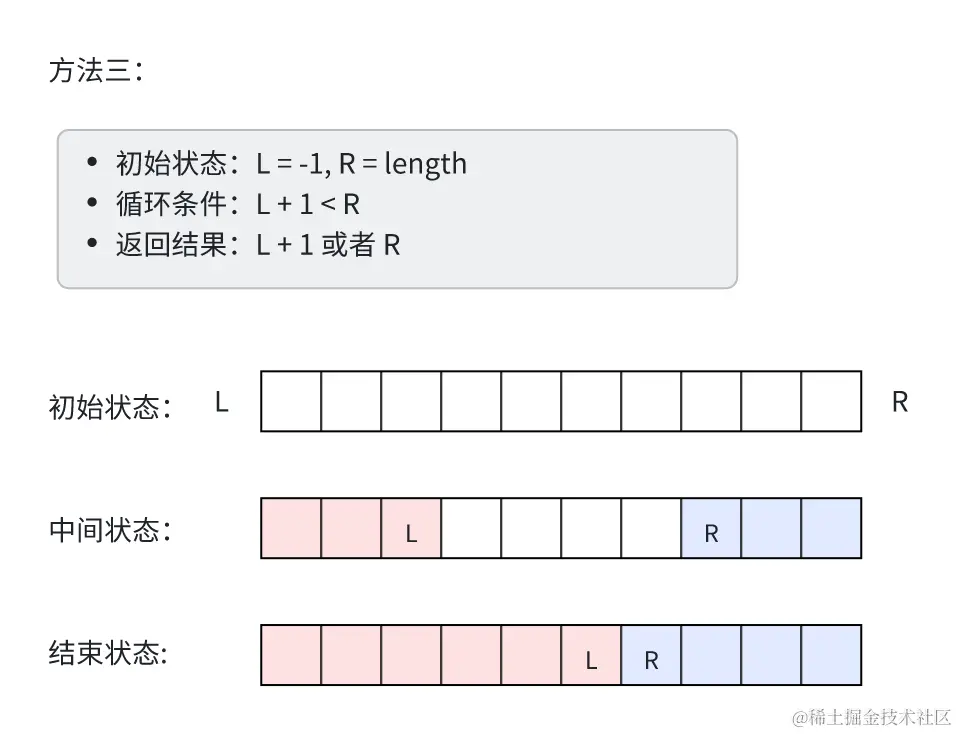Screen dimensions: 958x734
Task: Click the blue cell labeled R in middle row
Action: [711, 528]
